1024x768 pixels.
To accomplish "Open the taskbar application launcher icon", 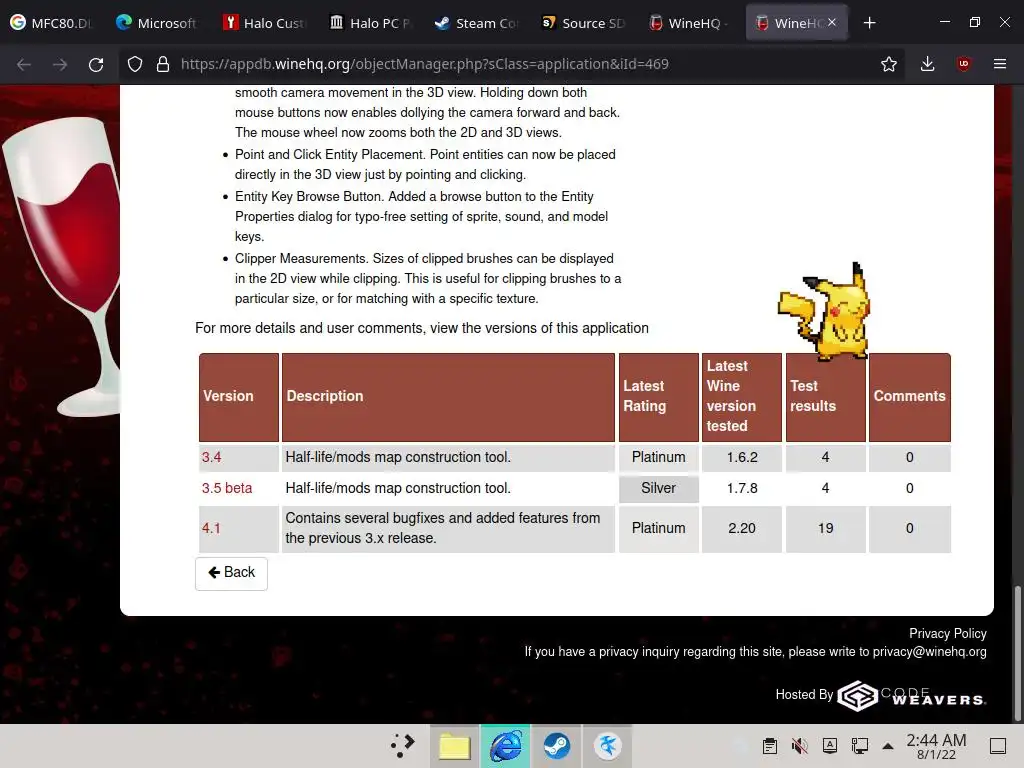I will (403, 746).
